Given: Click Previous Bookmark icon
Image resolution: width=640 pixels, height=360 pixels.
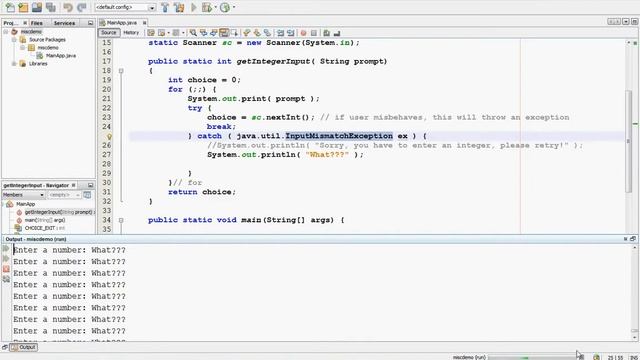Looking at the screenshot, I should click(247, 33).
